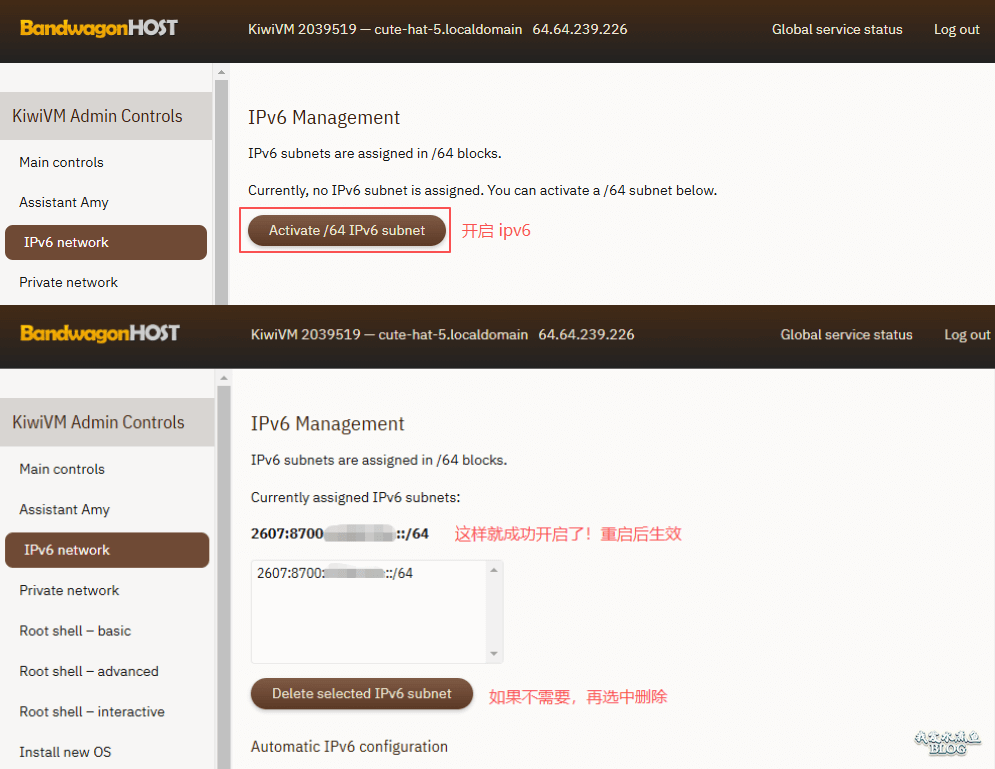Screen dimensions: 995x769
Task: Open Root shell – advanced from the sidebar
Action: pyautogui.click(x=88, y=671)
